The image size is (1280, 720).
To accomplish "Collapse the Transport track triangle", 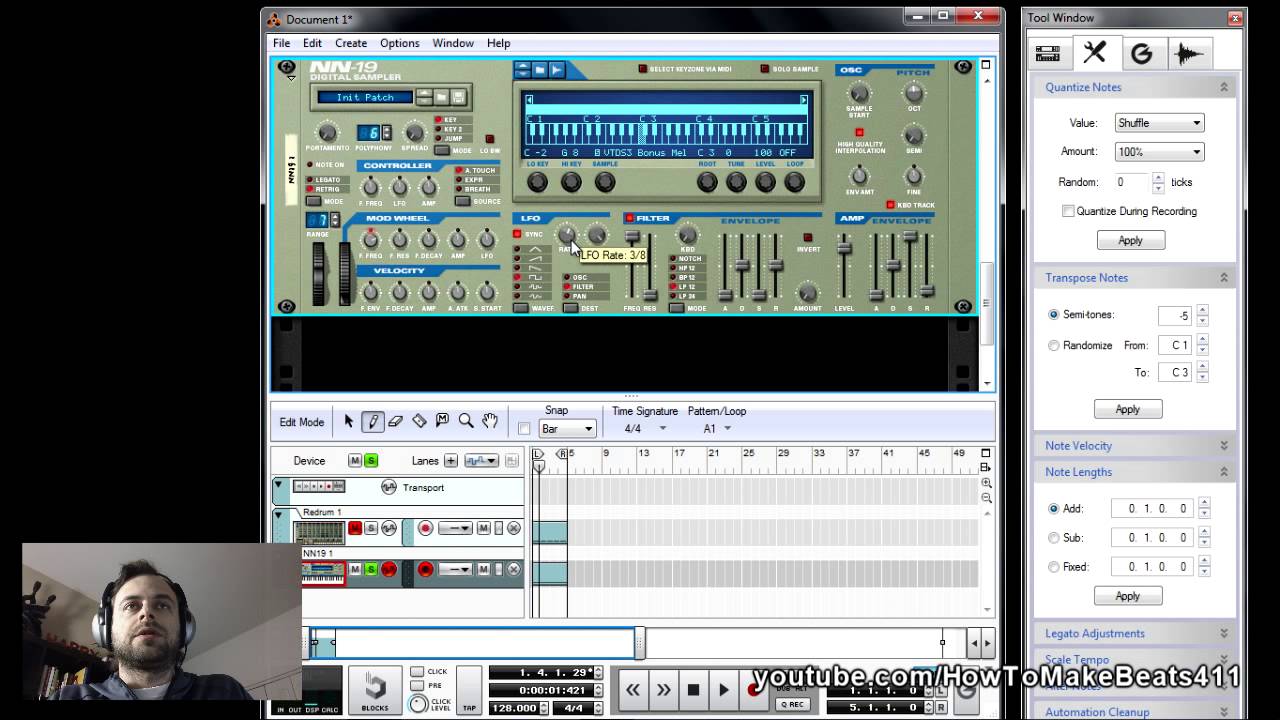I will click(x=278, y=484).
